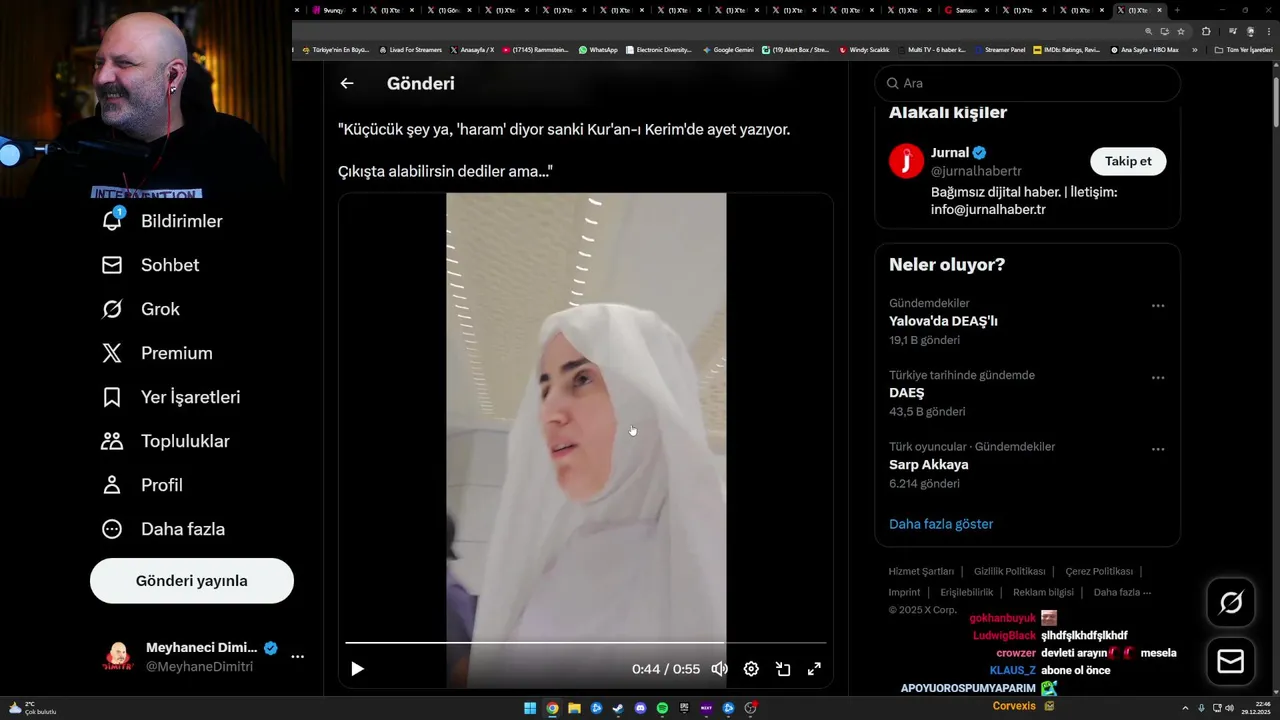Open Steam from taskbar
This screenshot has width=1280, height=720.
coord(618,709)
